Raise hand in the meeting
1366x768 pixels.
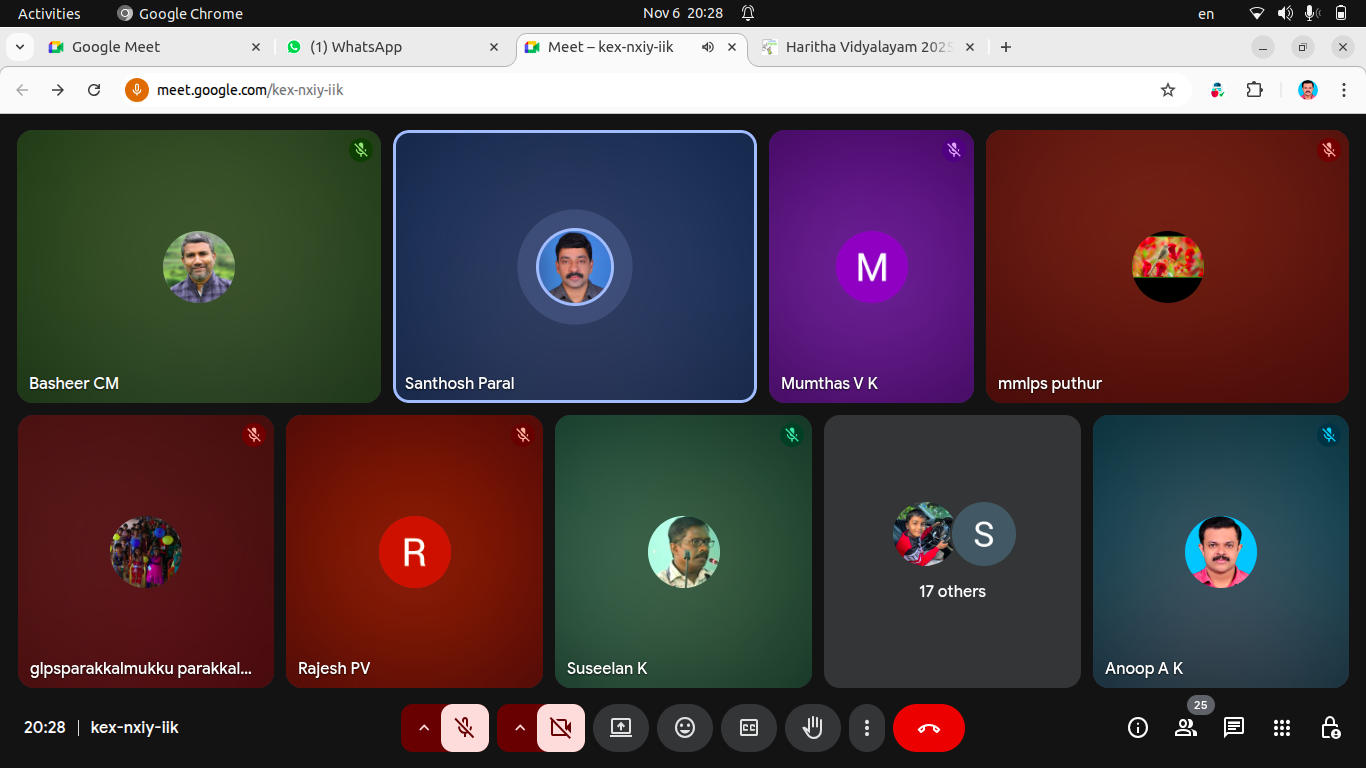tap(812, 728)
